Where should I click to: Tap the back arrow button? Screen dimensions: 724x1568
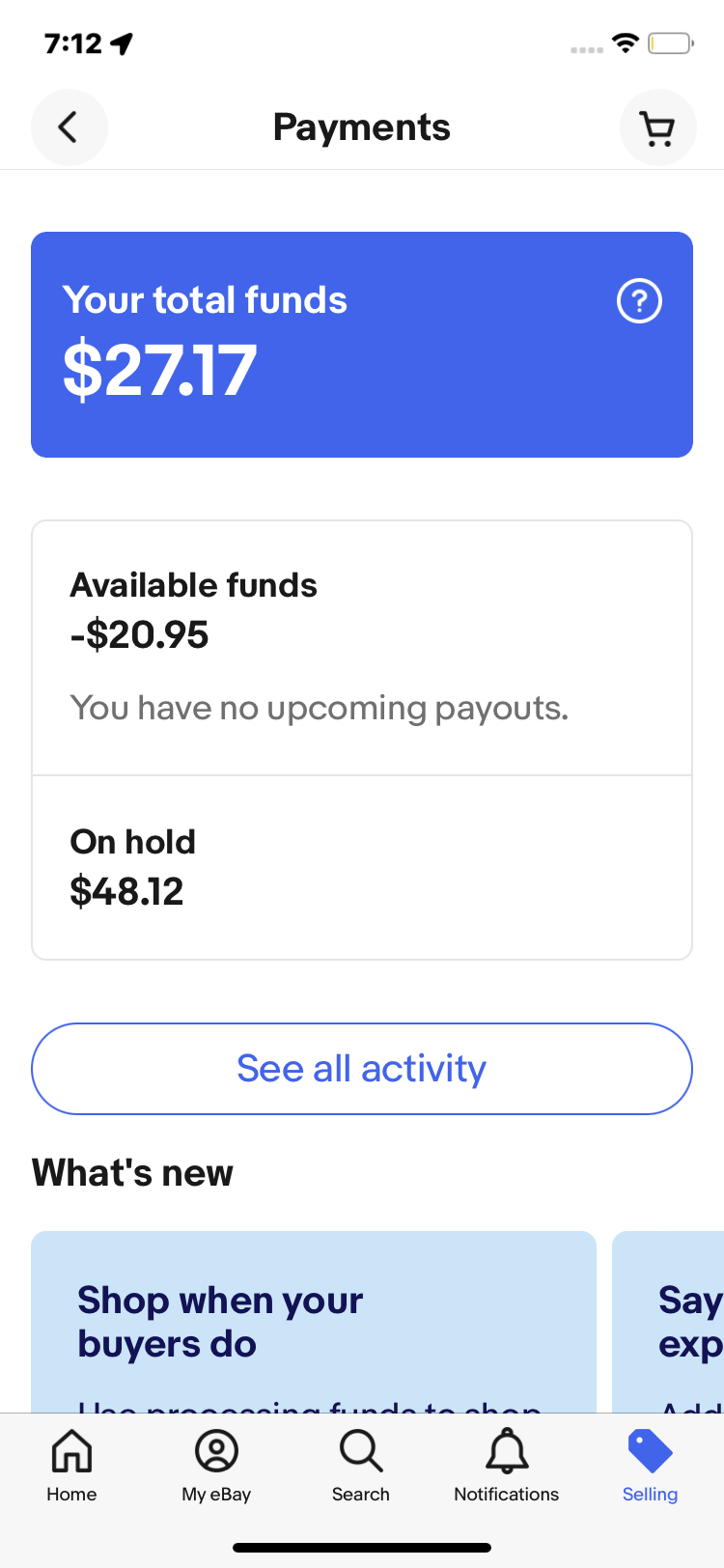click(x=69, y=127)
